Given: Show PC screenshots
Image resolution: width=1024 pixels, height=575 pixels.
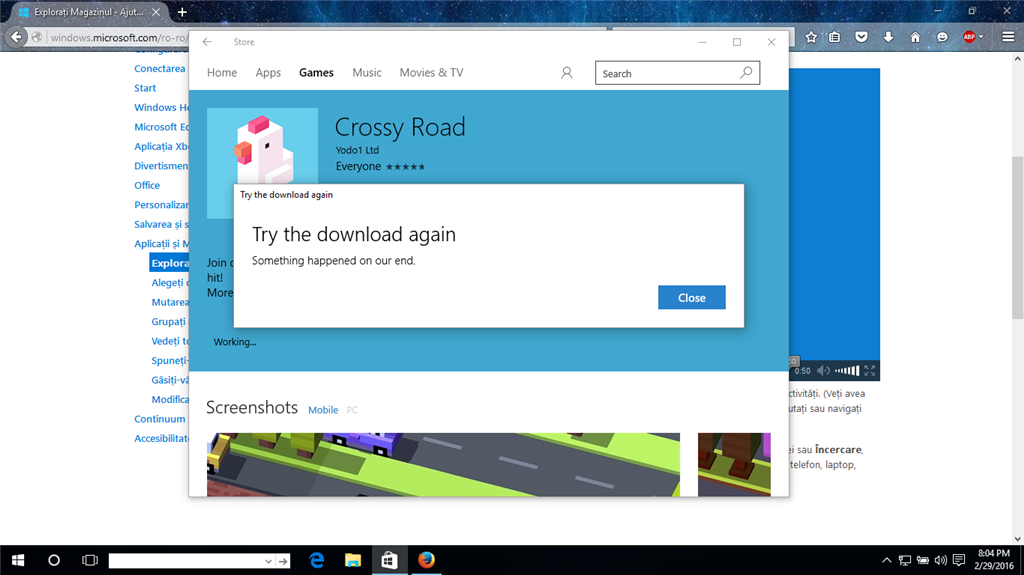Looking at the screenshot, I should click(x=352, y=410).
